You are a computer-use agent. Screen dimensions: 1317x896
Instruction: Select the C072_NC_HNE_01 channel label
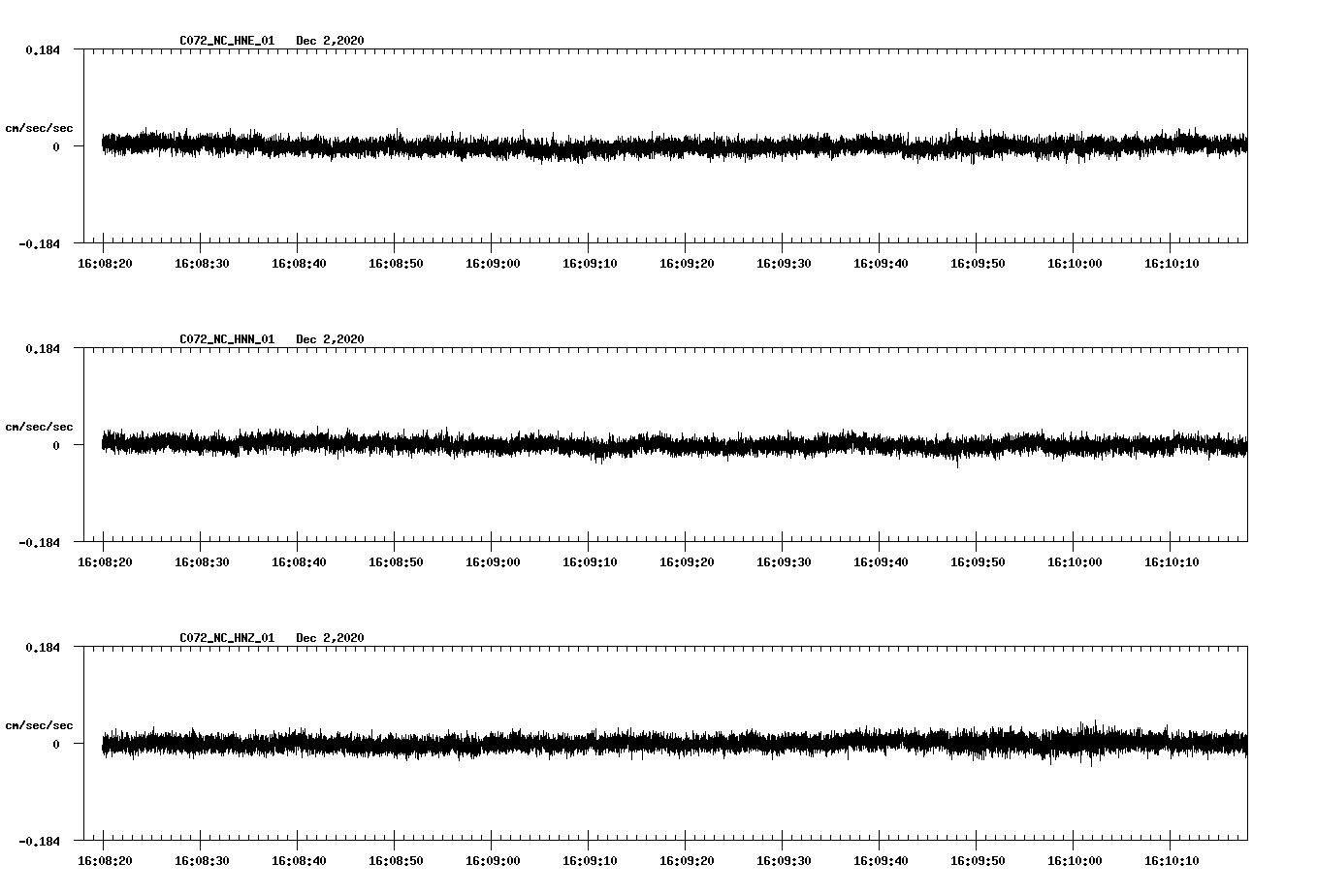click(225, 41)
